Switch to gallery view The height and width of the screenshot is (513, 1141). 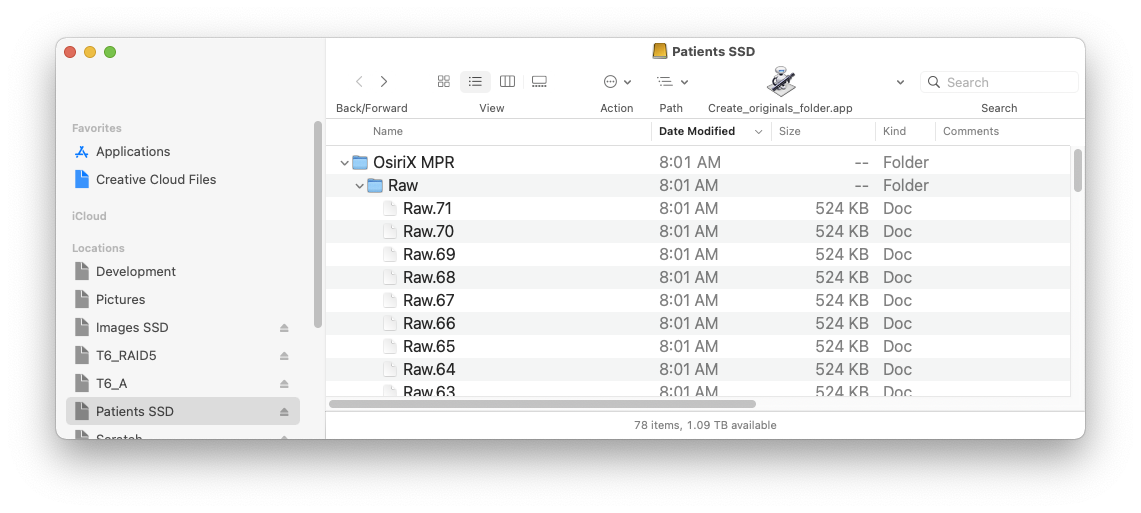(539, 81)
